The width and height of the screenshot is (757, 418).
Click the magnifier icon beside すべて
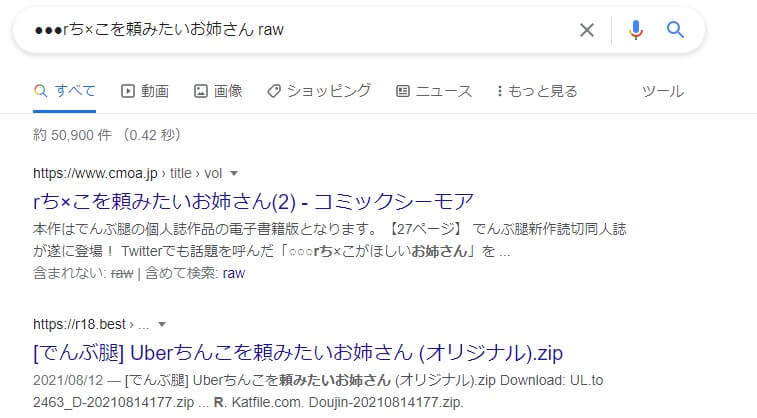41,91
